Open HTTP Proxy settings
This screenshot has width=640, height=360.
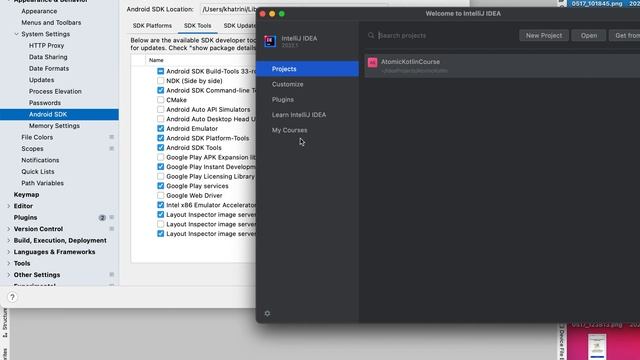(x=46, y=46)
